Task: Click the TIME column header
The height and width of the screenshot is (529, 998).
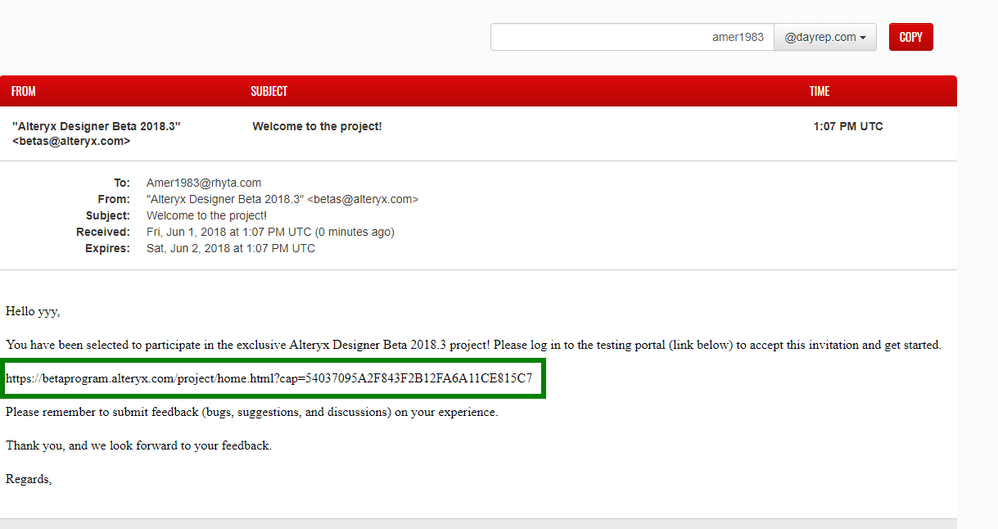Action: [x=819, y=91]
